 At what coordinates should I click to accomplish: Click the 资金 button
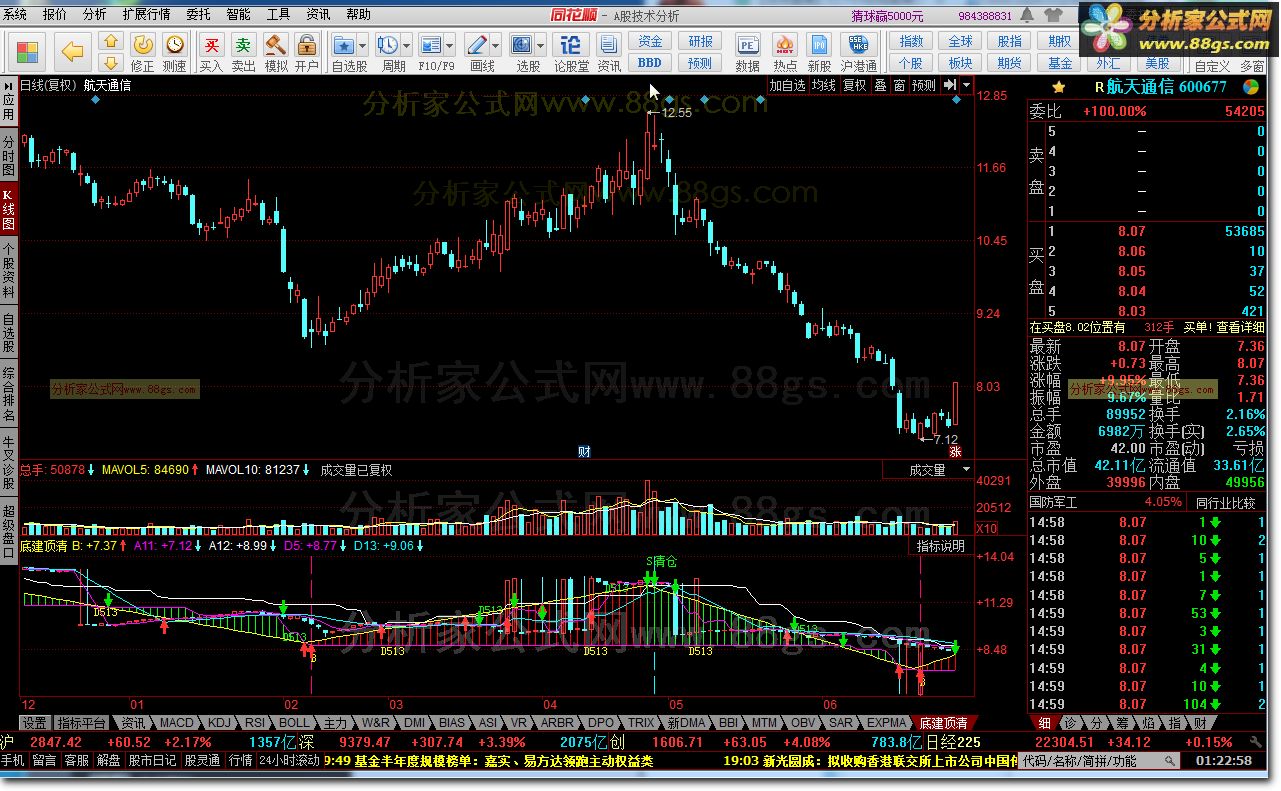[x=651, y=42]
